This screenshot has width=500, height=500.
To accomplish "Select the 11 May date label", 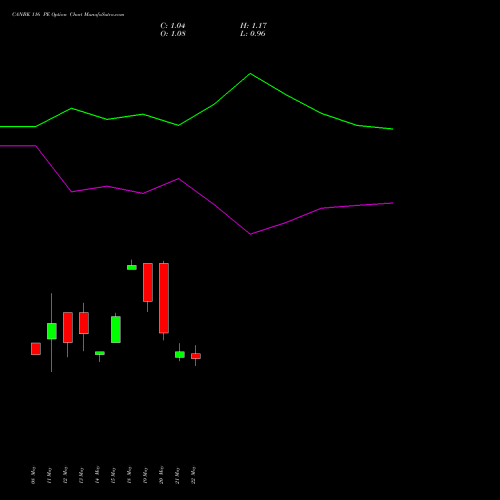I will (49, 475).
